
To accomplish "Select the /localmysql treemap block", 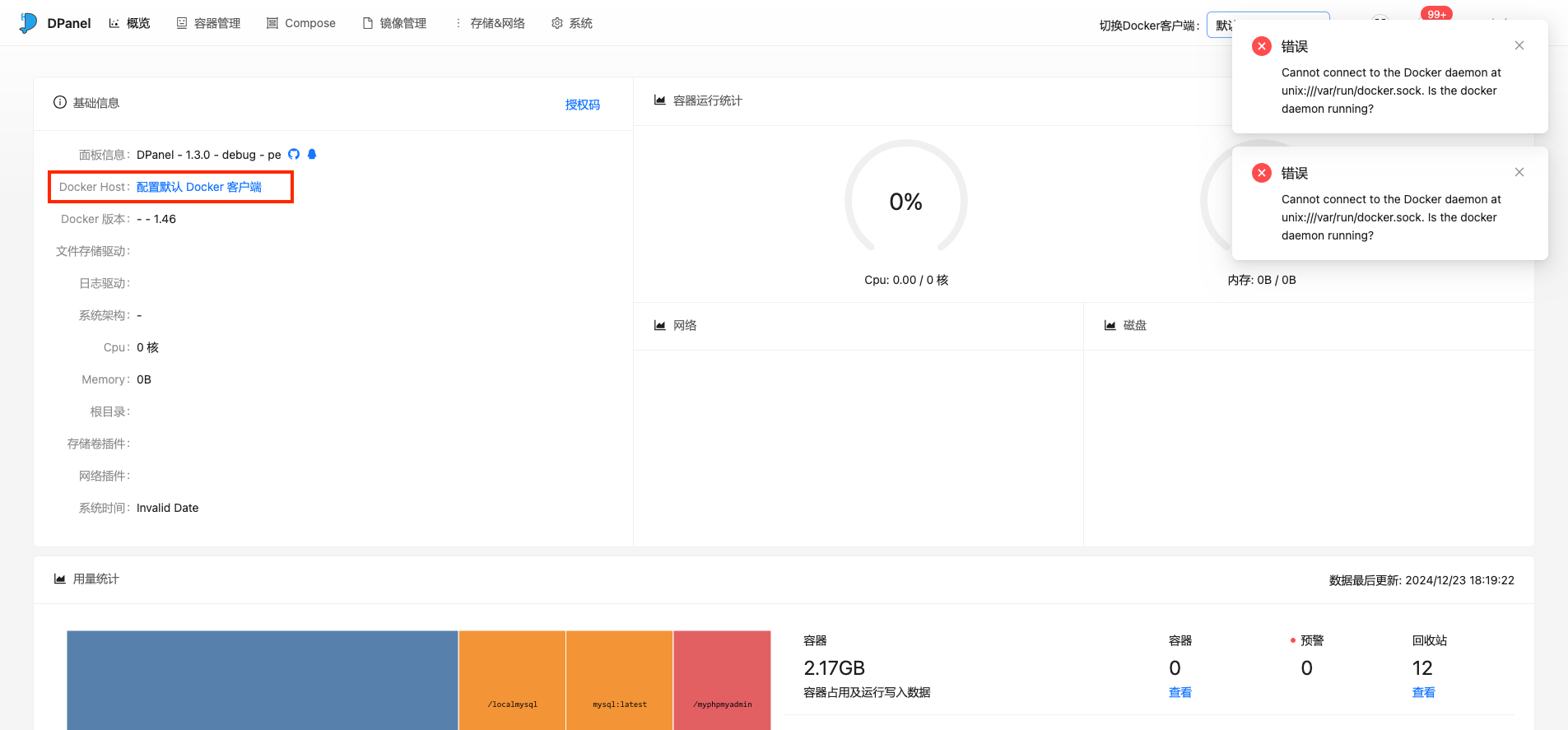I will (512, 680).
